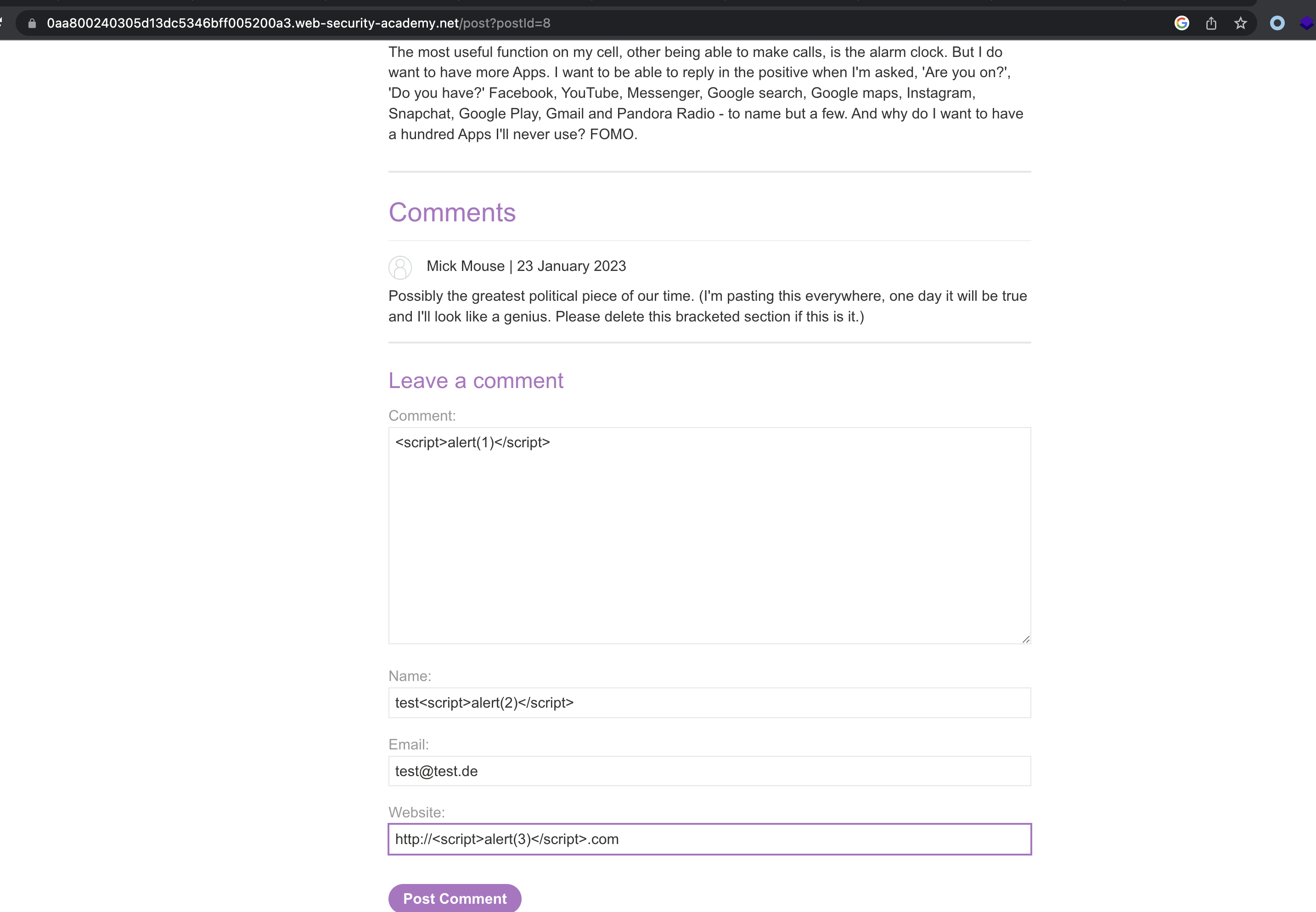Click the Google icon in the address bar
This screenshot has width=1316, height=912.
pos(1181,23)
